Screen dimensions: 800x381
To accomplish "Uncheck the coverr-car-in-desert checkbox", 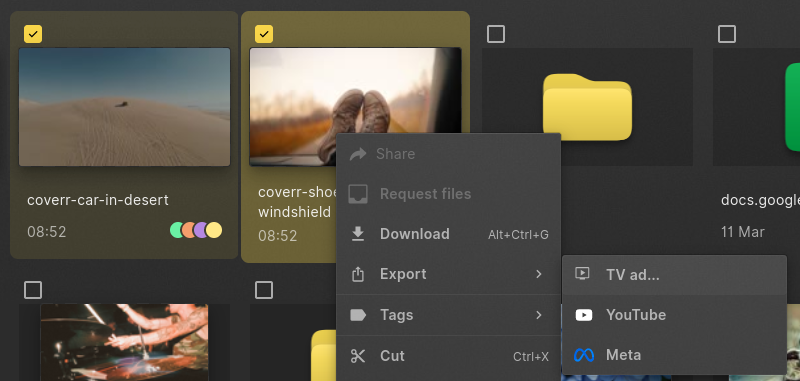I will tap(33, 34).
